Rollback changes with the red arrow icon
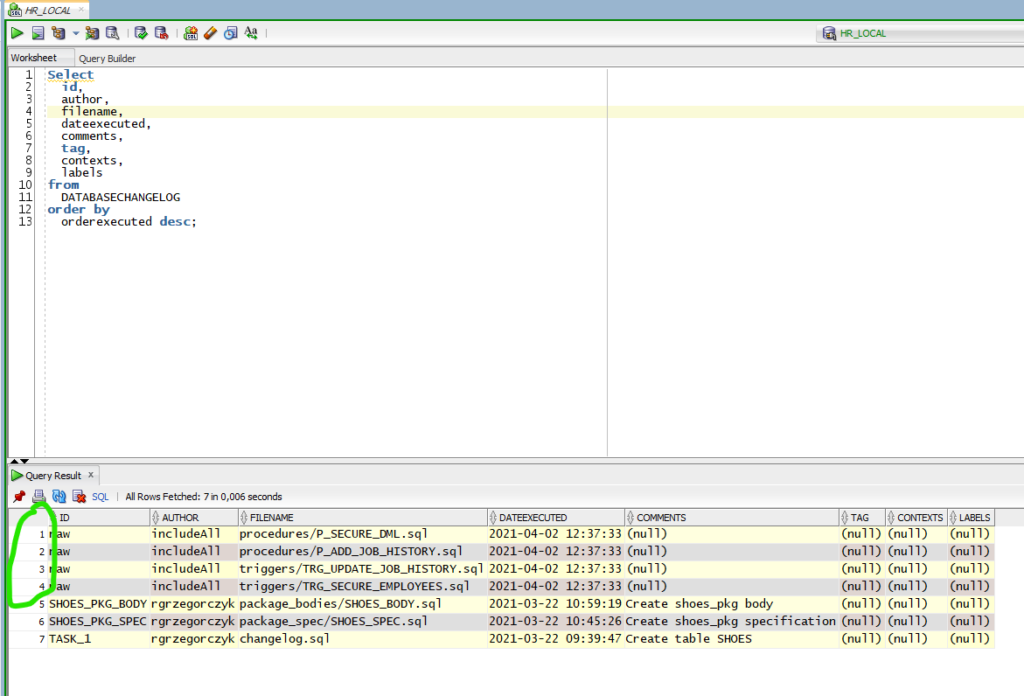The height and width of the screenshot is (696, 1024). [161, 33]
